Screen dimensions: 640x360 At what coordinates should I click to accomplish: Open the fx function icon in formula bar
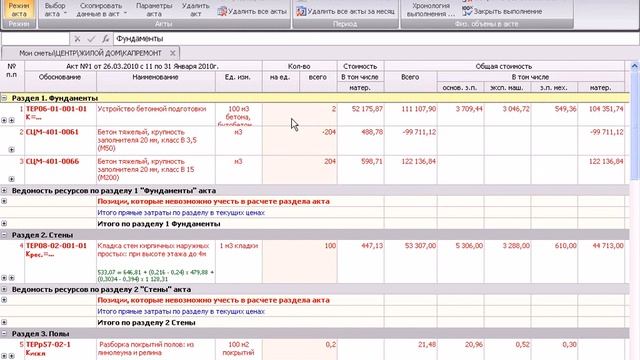105,39
